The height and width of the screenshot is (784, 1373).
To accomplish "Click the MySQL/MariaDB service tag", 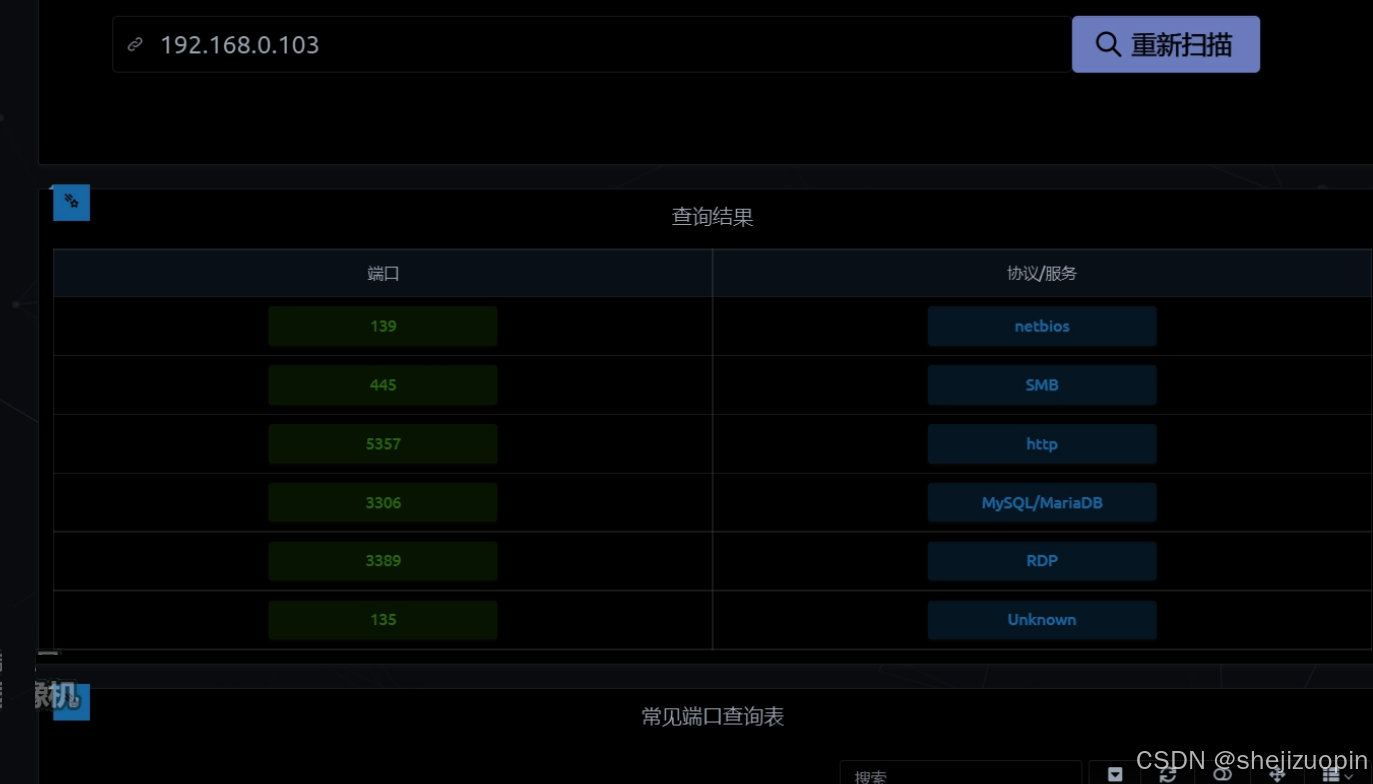I will click(x=1042, y=503).
